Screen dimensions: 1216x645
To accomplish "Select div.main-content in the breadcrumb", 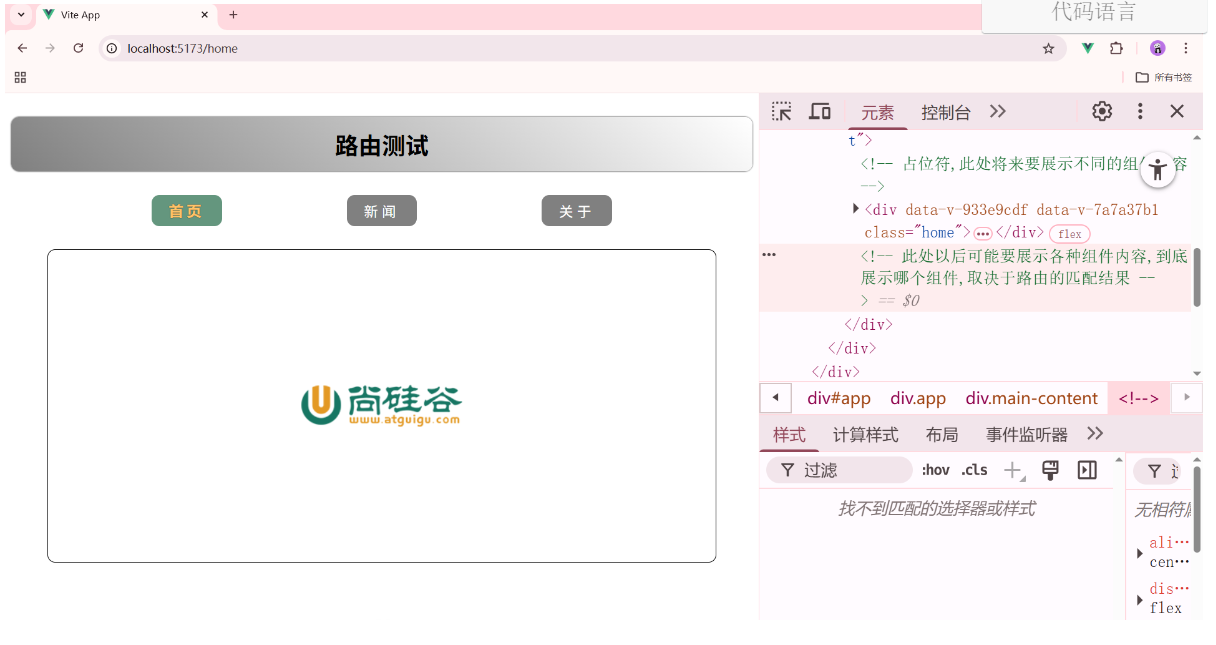I will pos(1031,398).
